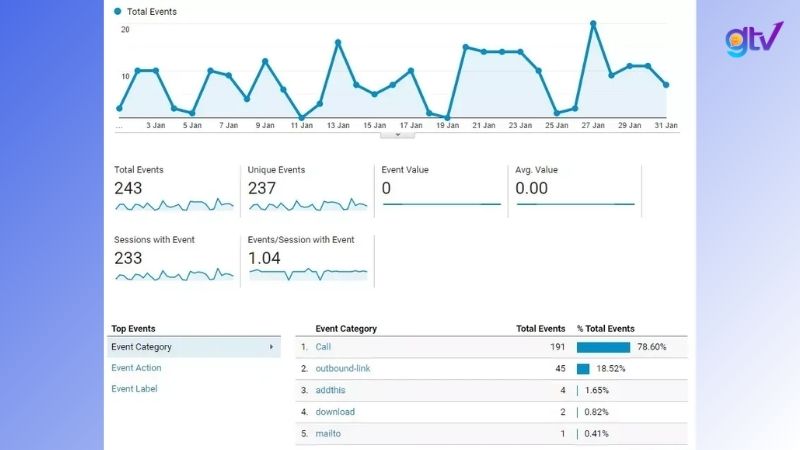Click the gtv logo
The width and height of the screenshot is (800, 450).
pyautogui.click(x=754, y=39)
